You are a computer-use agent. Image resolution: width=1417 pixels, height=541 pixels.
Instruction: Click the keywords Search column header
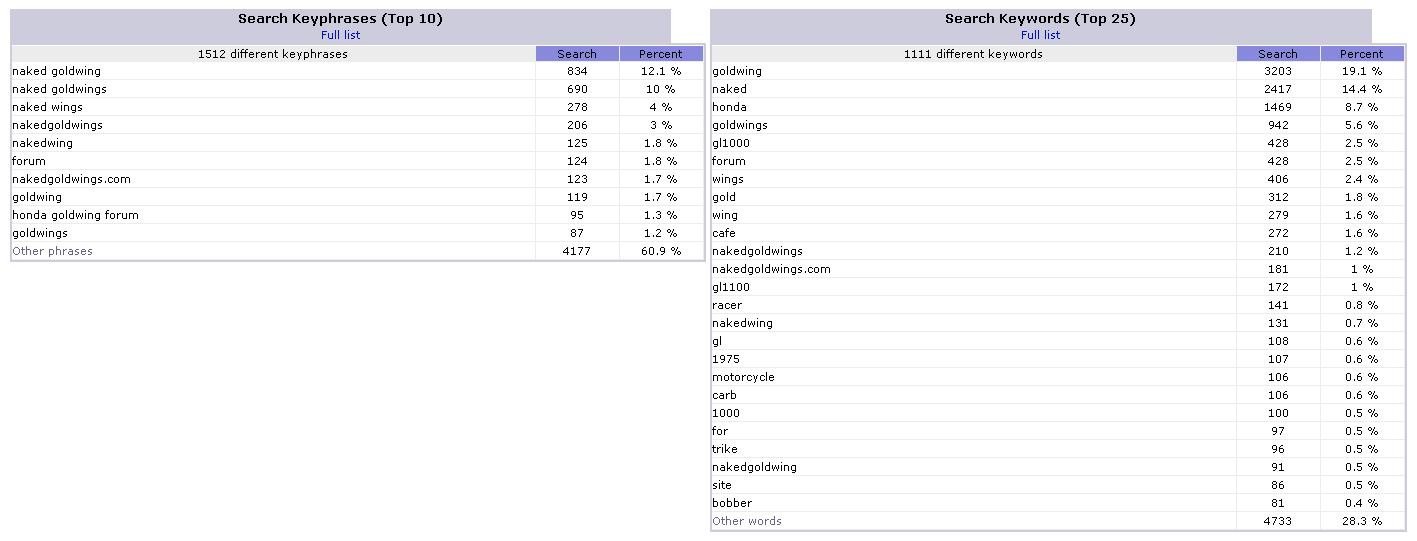pyautogui.click(x=1278, y=54)
